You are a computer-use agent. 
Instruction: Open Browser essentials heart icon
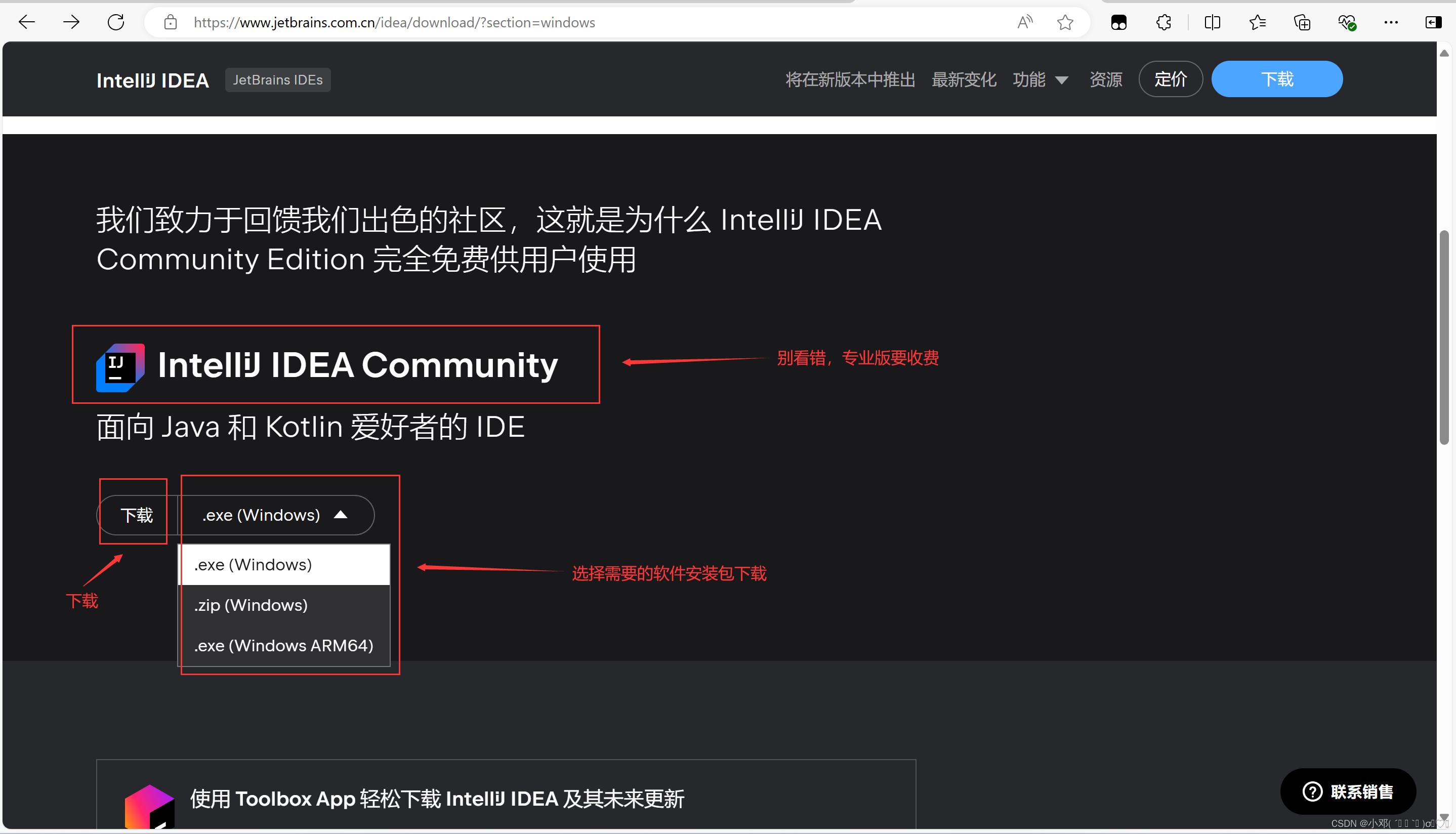point(1347,22)
